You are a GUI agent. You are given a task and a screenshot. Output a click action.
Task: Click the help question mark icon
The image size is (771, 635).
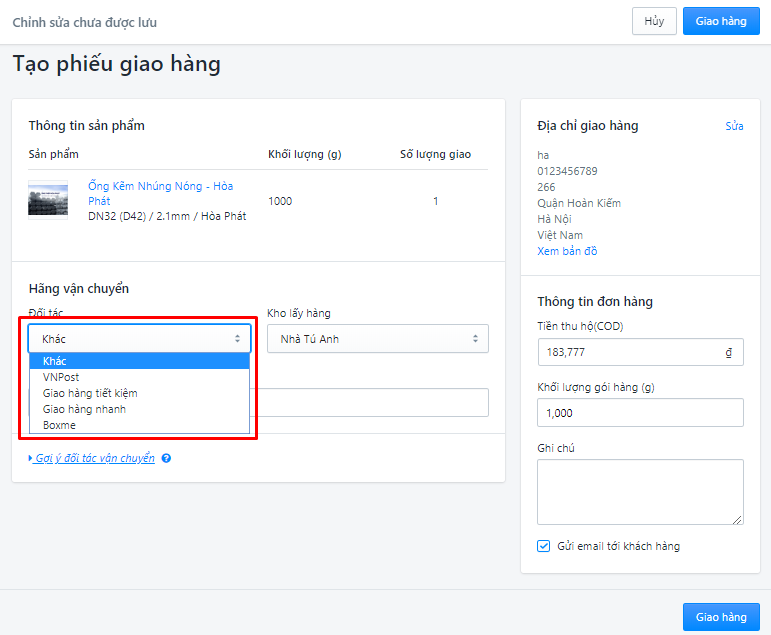[x=166, y=458]
